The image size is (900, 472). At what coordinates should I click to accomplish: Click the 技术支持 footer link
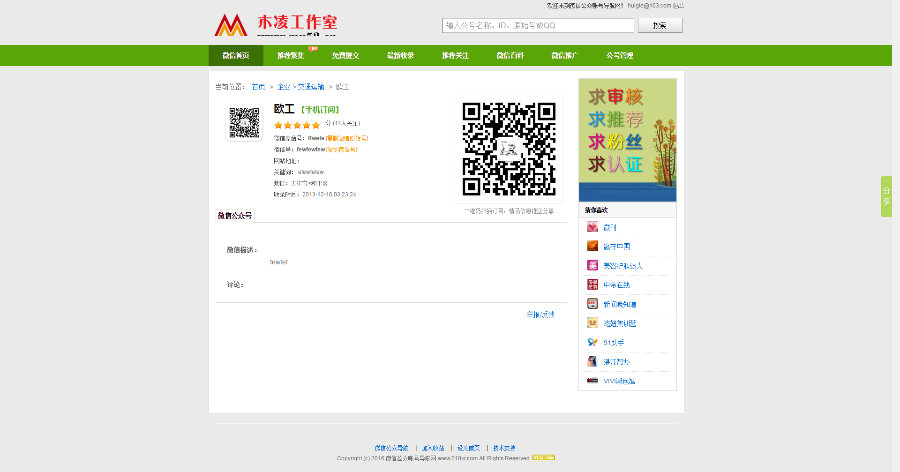pos(504,448)
